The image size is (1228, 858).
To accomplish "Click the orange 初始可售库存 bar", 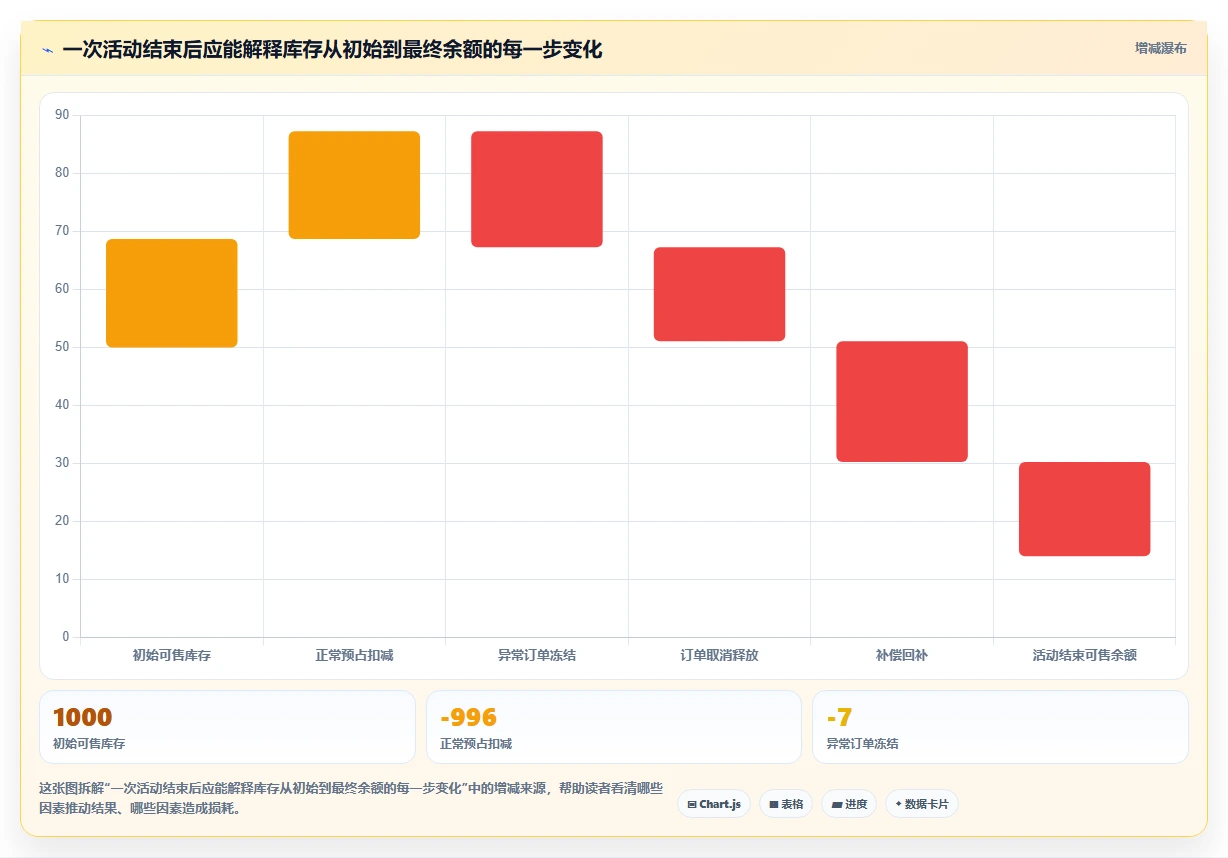I will click(x=172, y=293).
